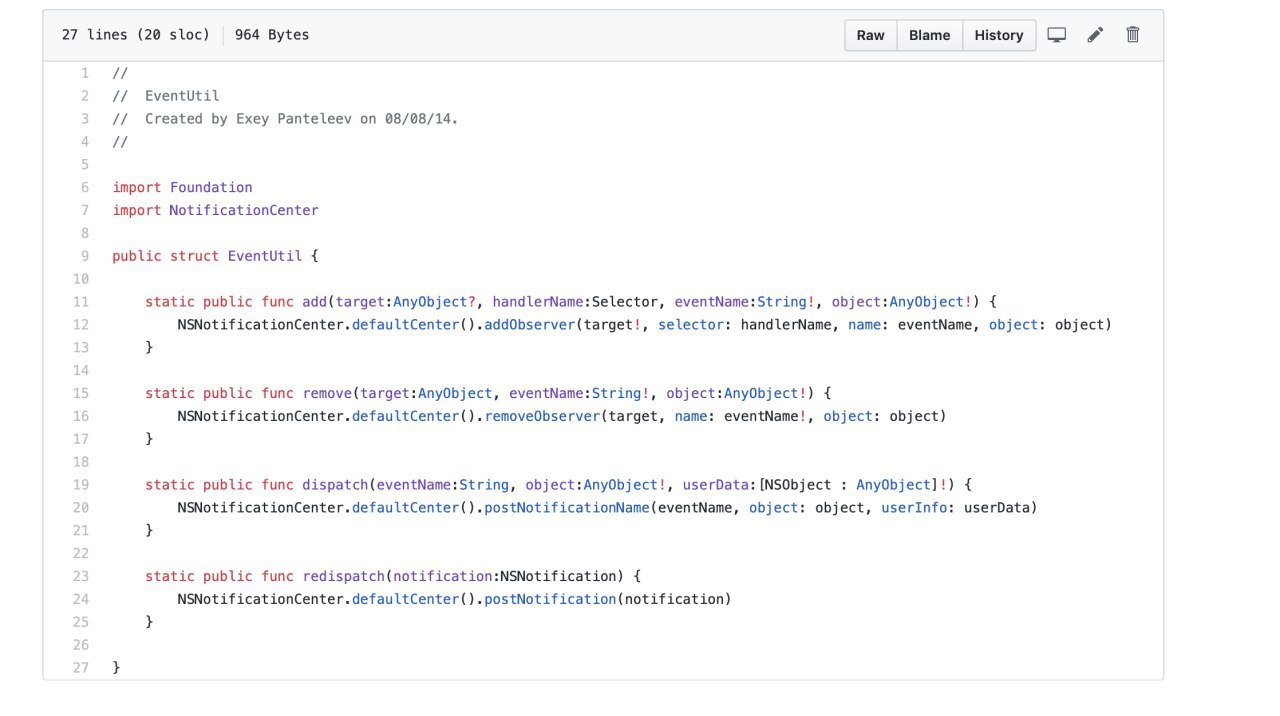Click line number 9 of struct declaration
This screenshot has height=716, width=1280.
[85, 256]
